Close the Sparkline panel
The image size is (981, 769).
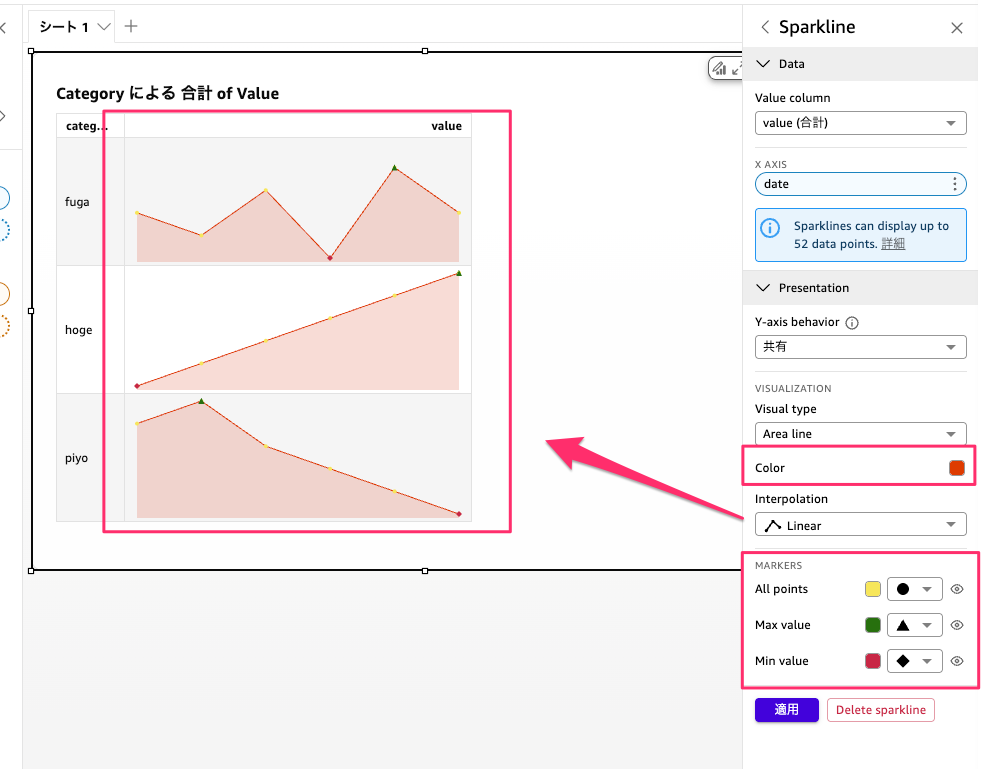click(x=957, y=28)
